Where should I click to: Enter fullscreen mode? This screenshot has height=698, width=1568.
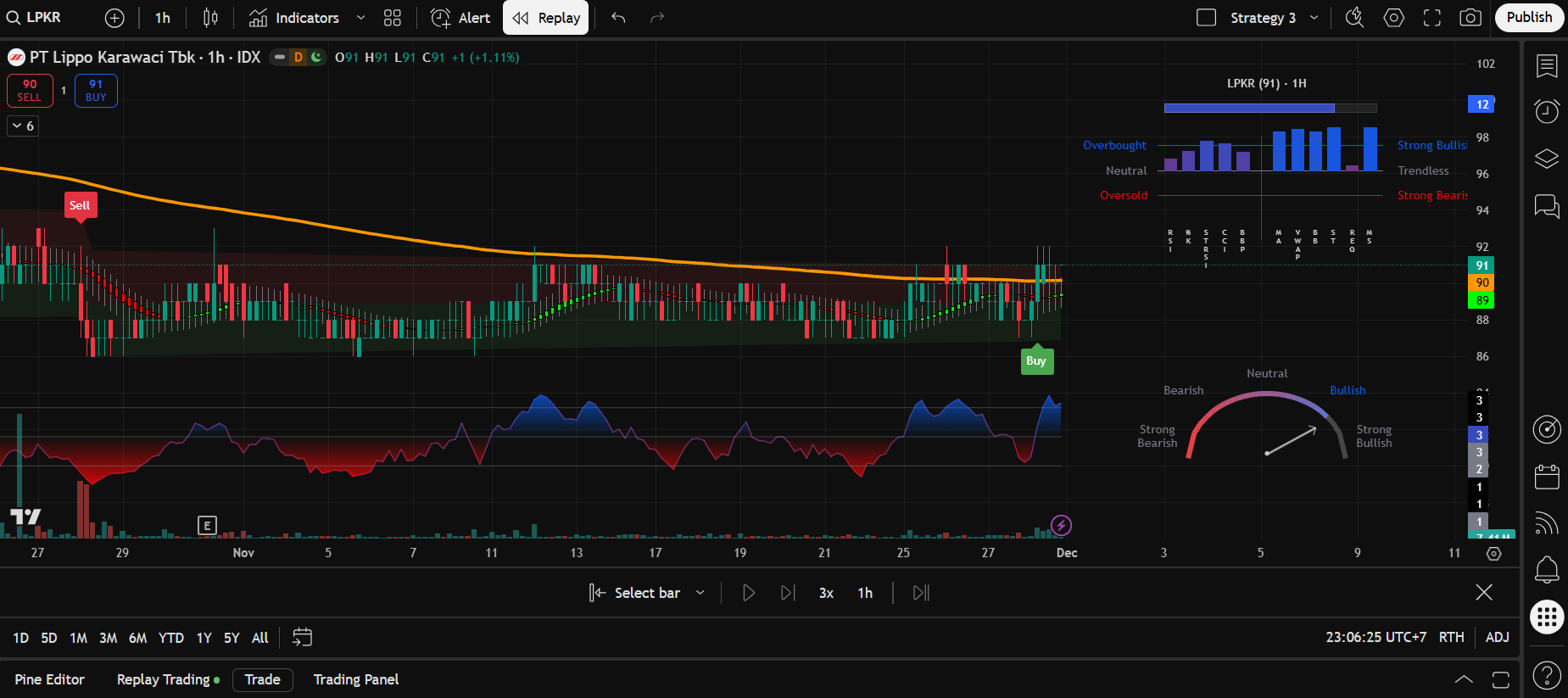(1432, 18)
